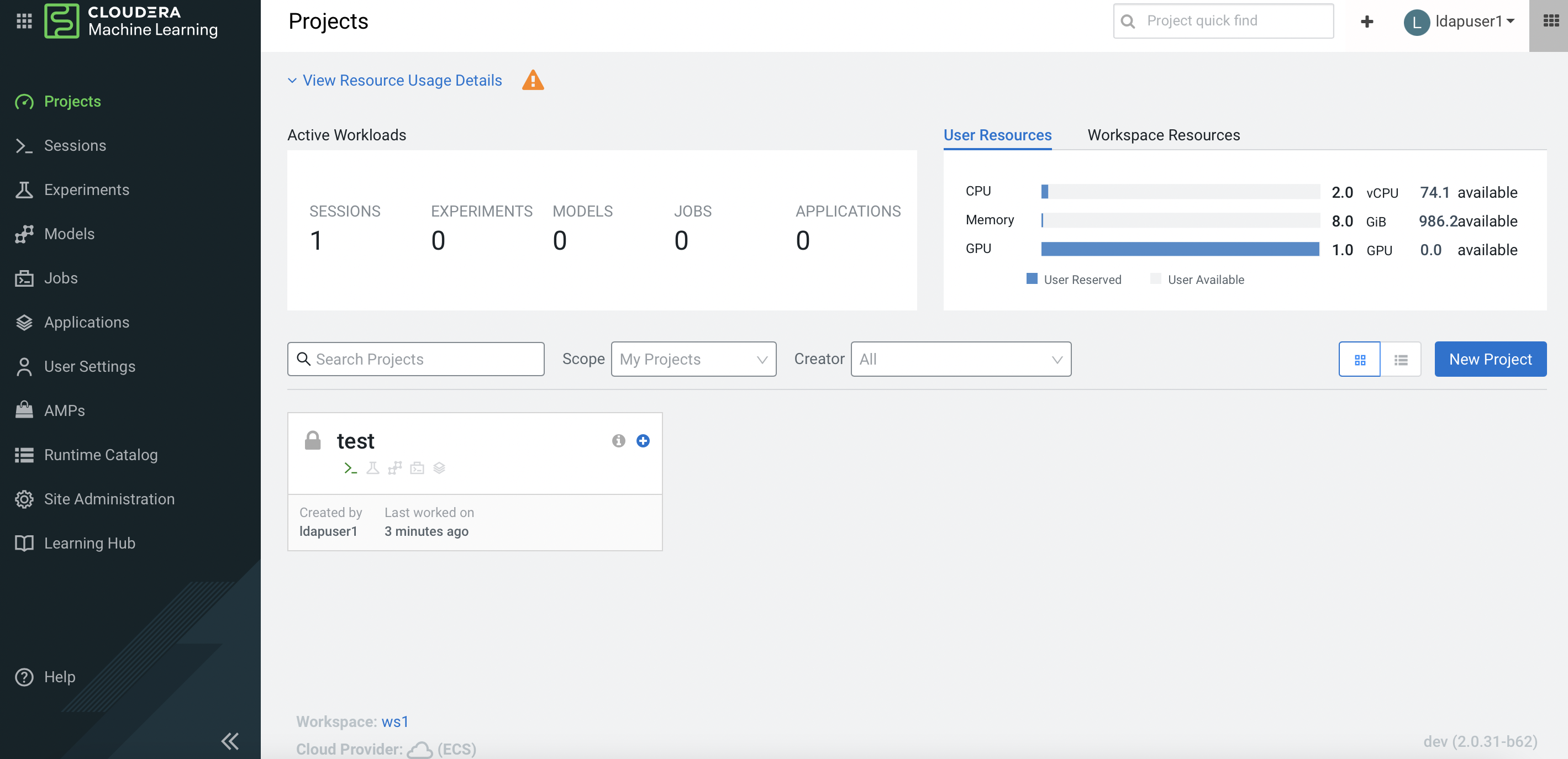1568x759 pixels.
Task: Open the app switcher grid icon top-left
Action: (x=24, y=20)
